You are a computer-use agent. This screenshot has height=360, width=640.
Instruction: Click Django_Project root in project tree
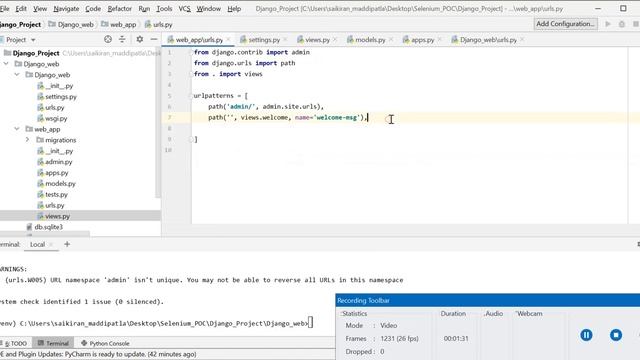coord(36,53)
